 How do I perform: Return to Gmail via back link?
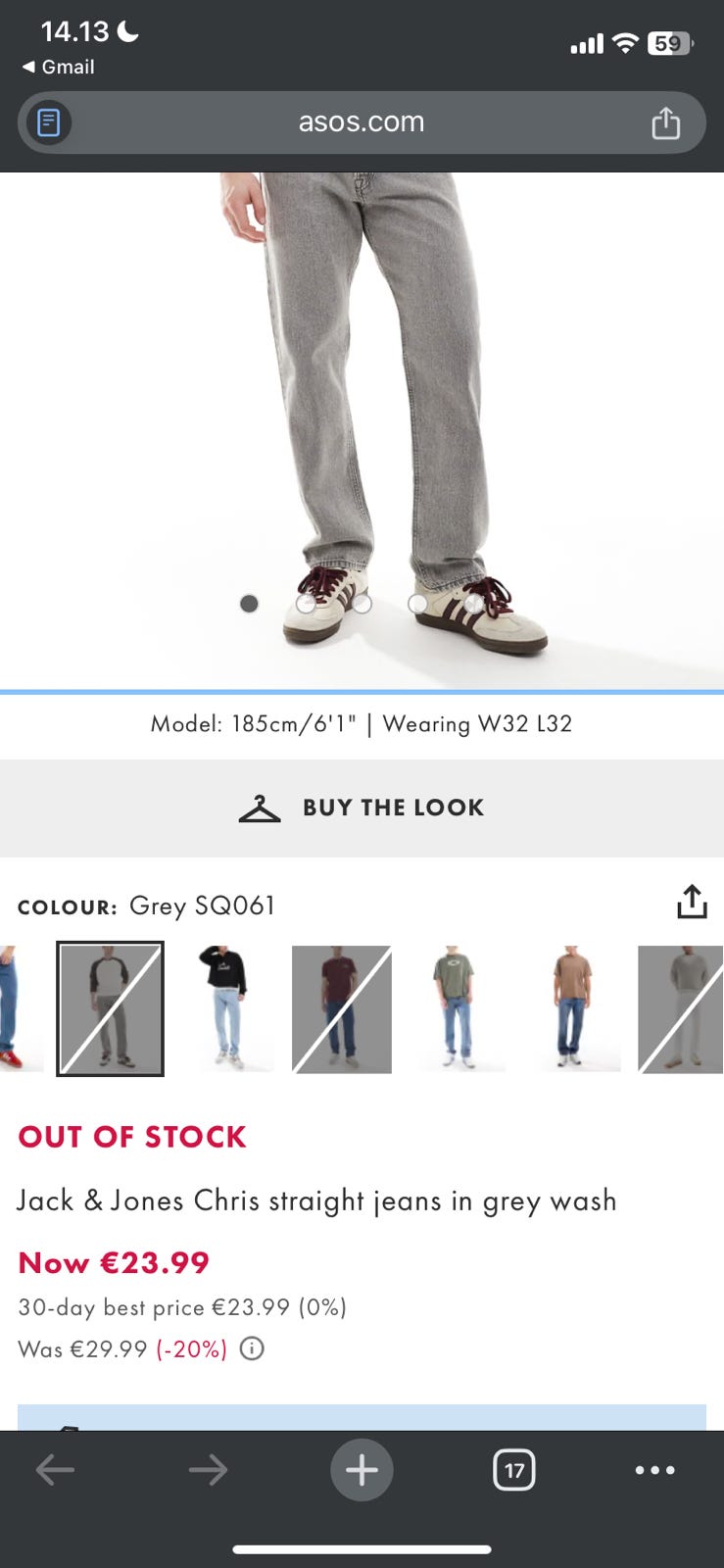pos(59,67)
